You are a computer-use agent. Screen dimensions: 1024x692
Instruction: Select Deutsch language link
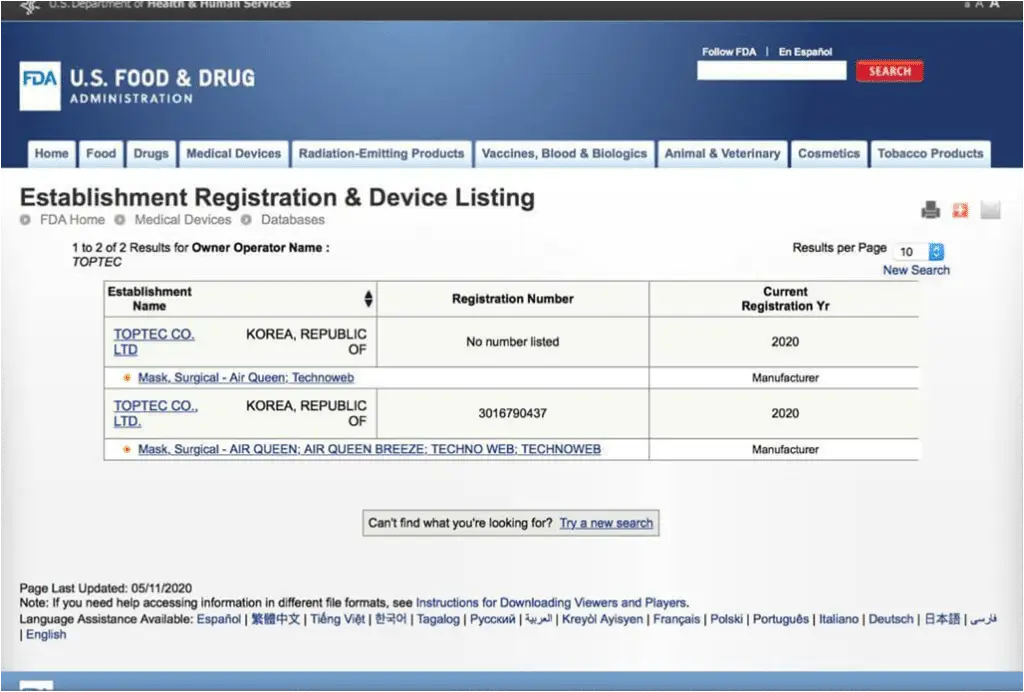point(891,619)
